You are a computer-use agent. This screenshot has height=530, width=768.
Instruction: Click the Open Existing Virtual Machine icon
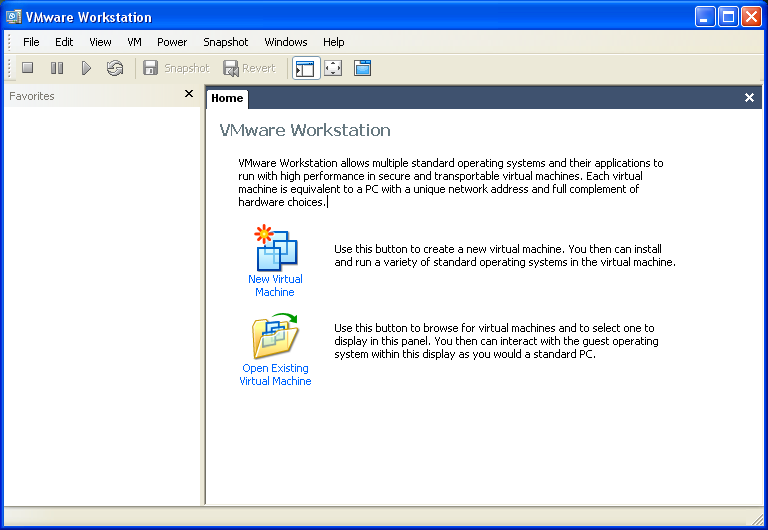tap(275, 336)
